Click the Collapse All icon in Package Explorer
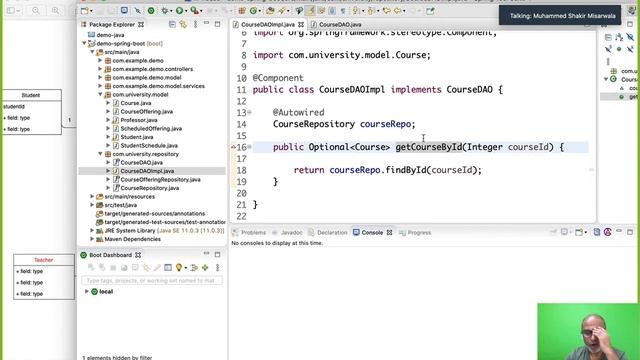Image resolution: width=640 pixels, height=360 pixels. coord(172,24)
